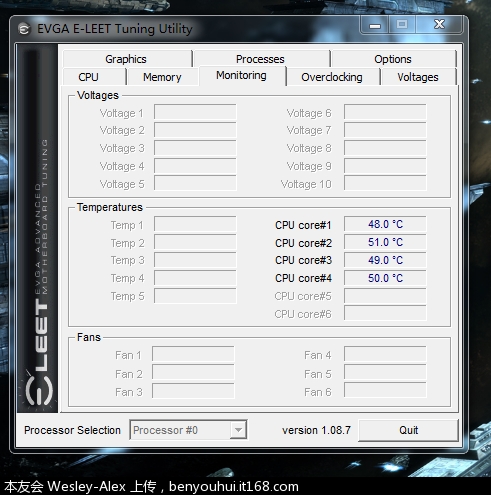Select the CPU tab
The height and width of the screenshot is (495, 491).
point(94,77)
